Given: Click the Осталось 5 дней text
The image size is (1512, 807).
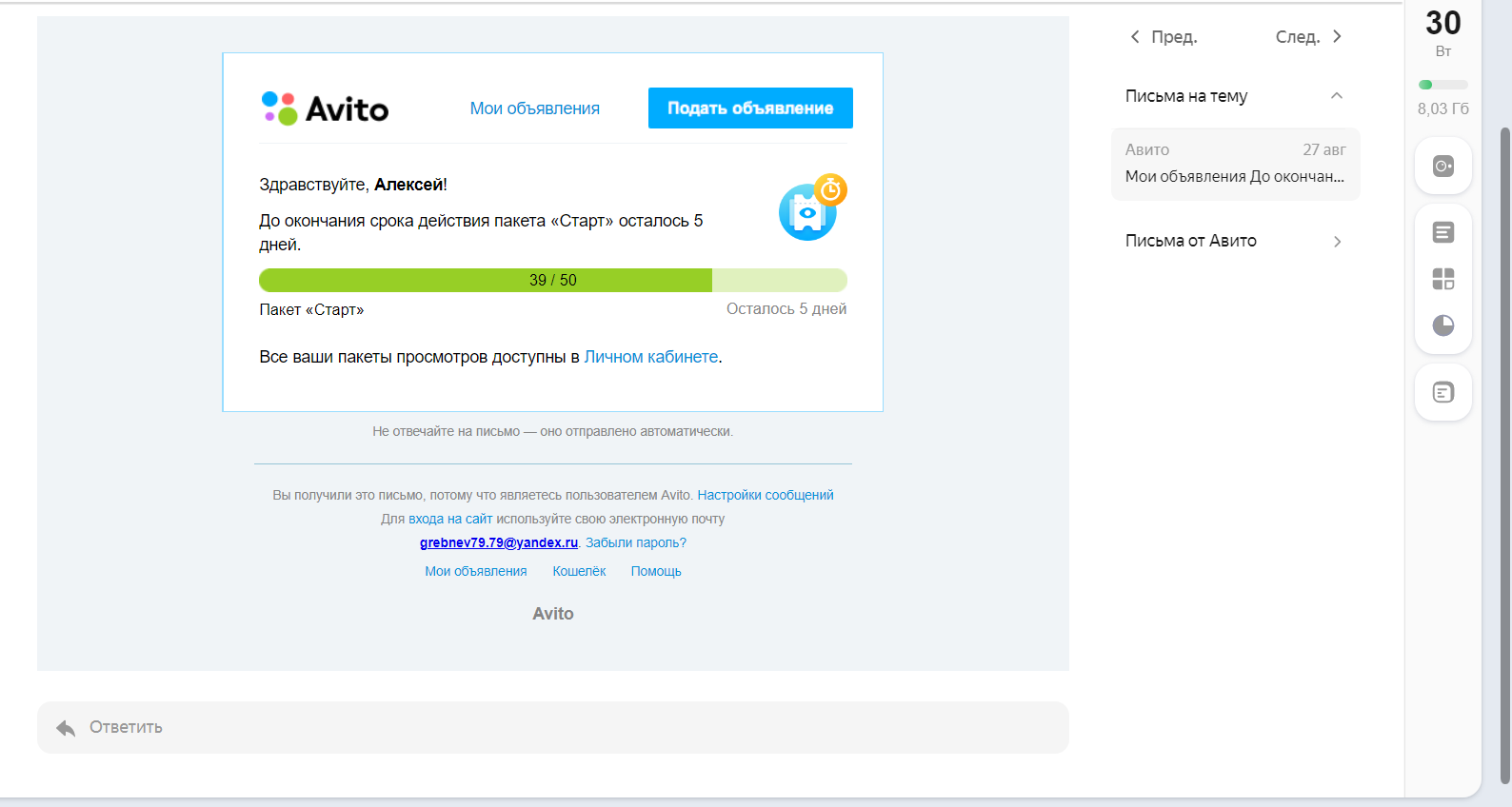Looking at the screenshot, I should [786, 309].
